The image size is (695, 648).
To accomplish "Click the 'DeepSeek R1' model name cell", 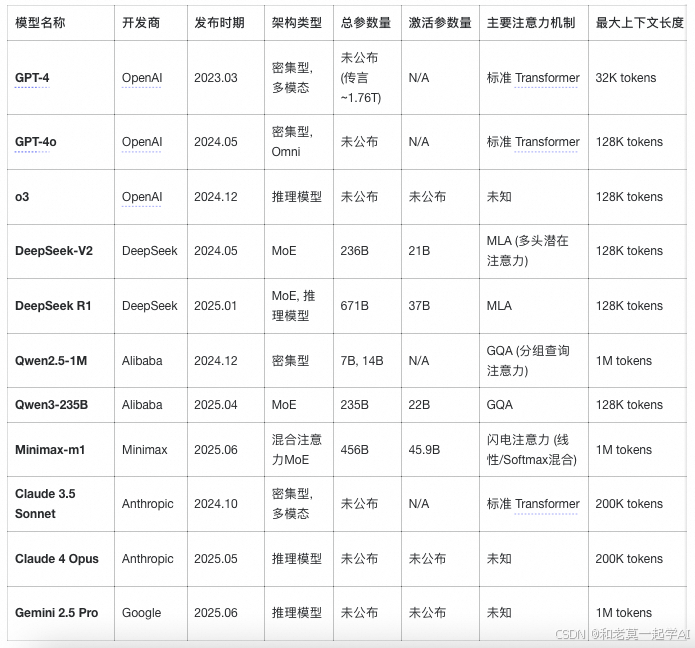I will pos(61,306).
